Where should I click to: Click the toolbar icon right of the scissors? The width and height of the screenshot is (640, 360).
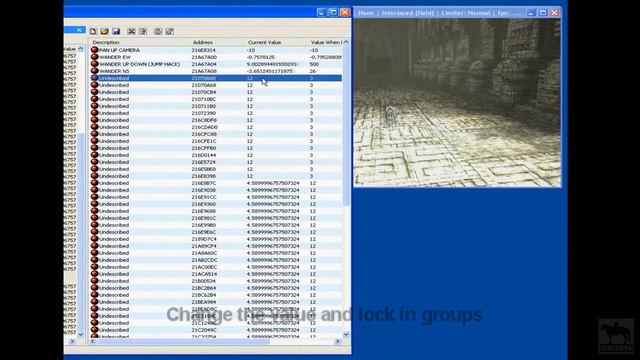143,31
